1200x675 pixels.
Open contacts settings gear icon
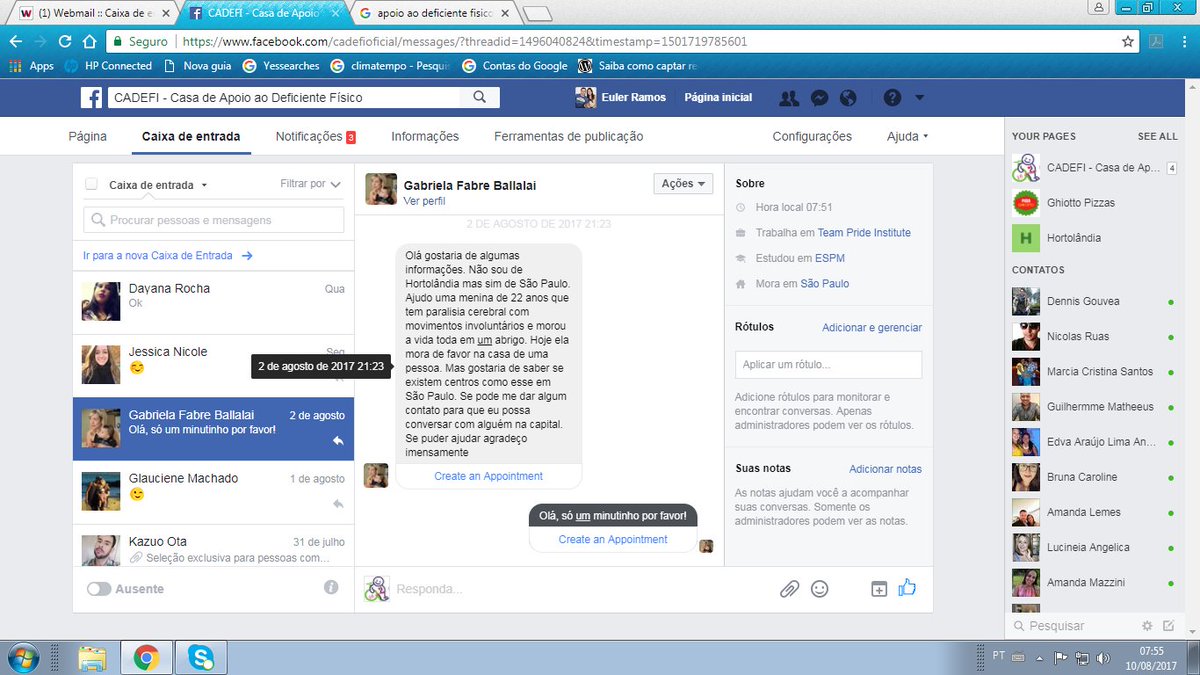click(1147, 626)
